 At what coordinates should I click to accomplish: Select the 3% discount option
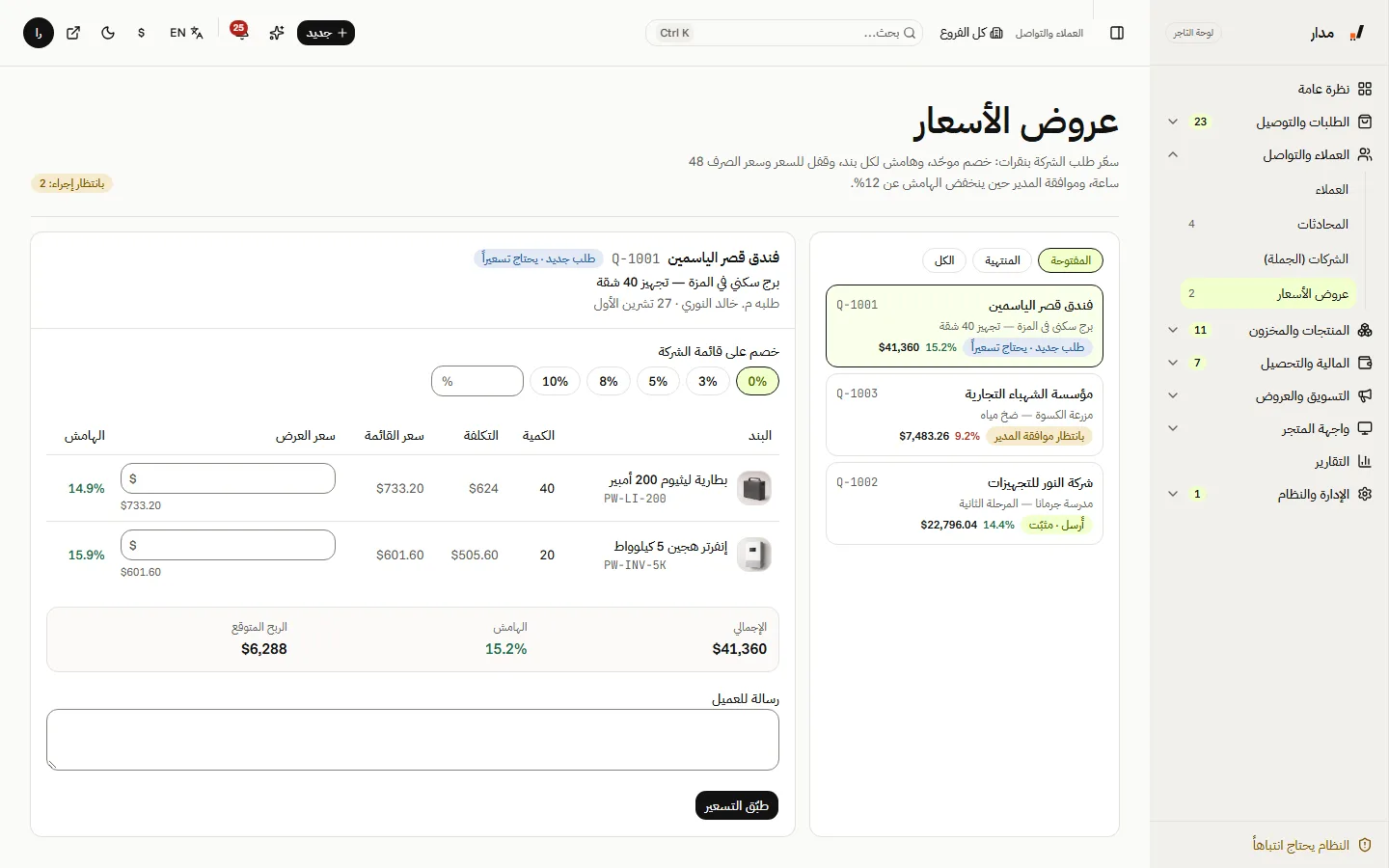708,381
